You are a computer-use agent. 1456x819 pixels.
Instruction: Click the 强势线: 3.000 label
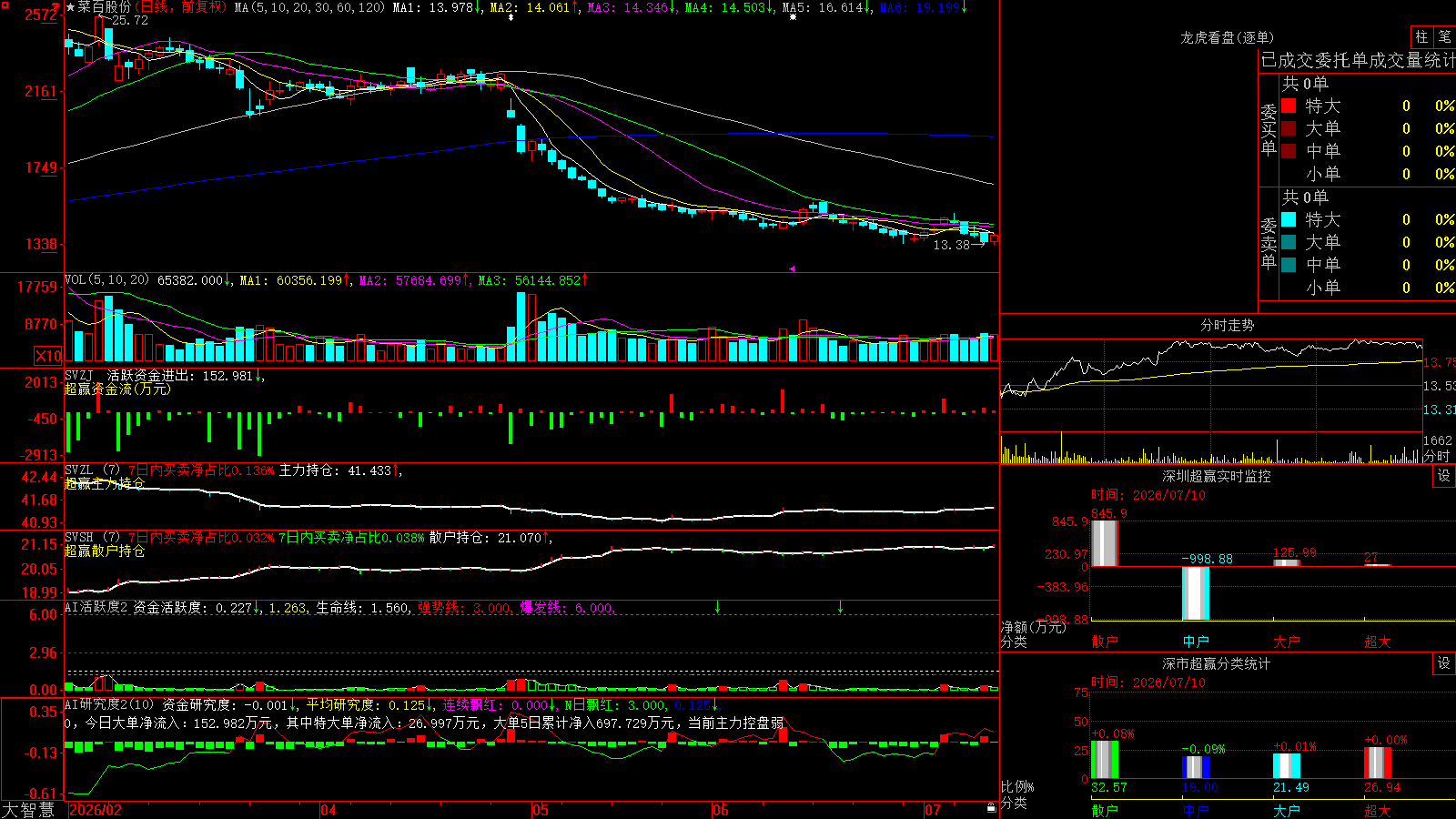point(464,608)
